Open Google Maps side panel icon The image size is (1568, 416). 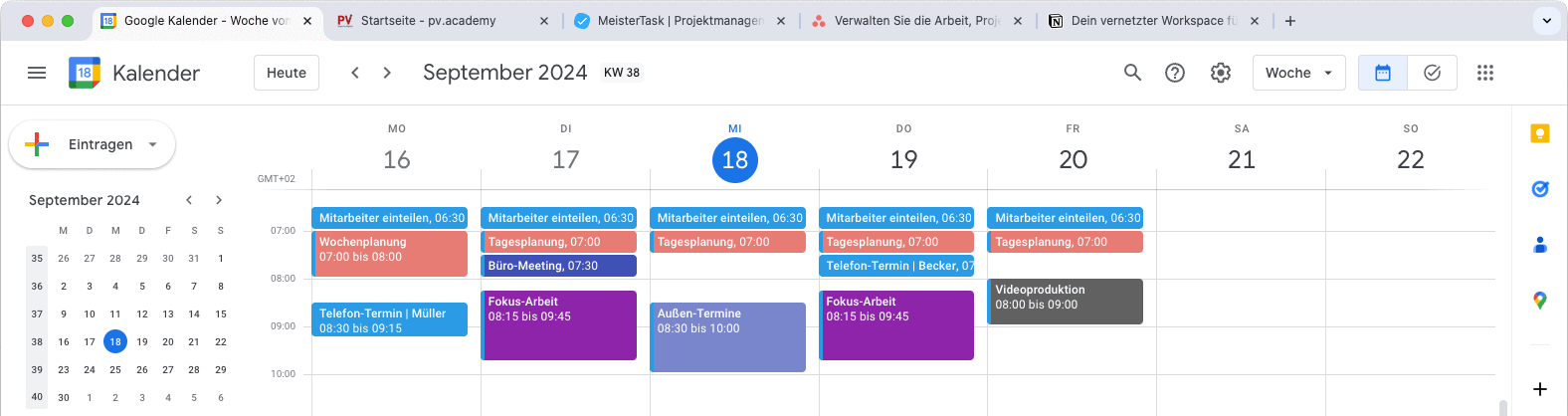coord(1540,301)
